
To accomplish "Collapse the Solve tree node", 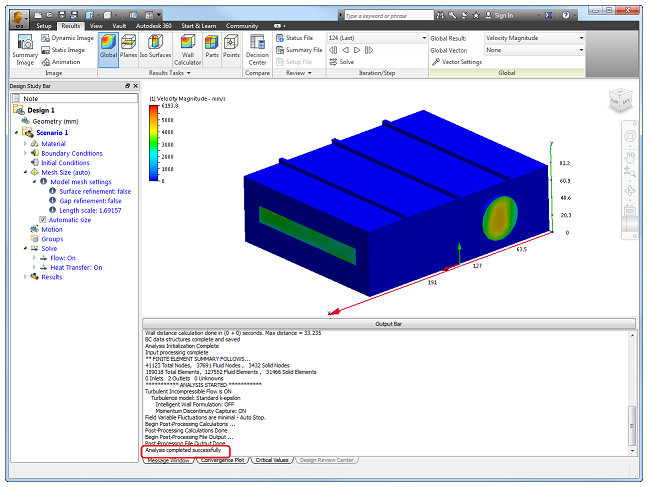I will (26, 248).
